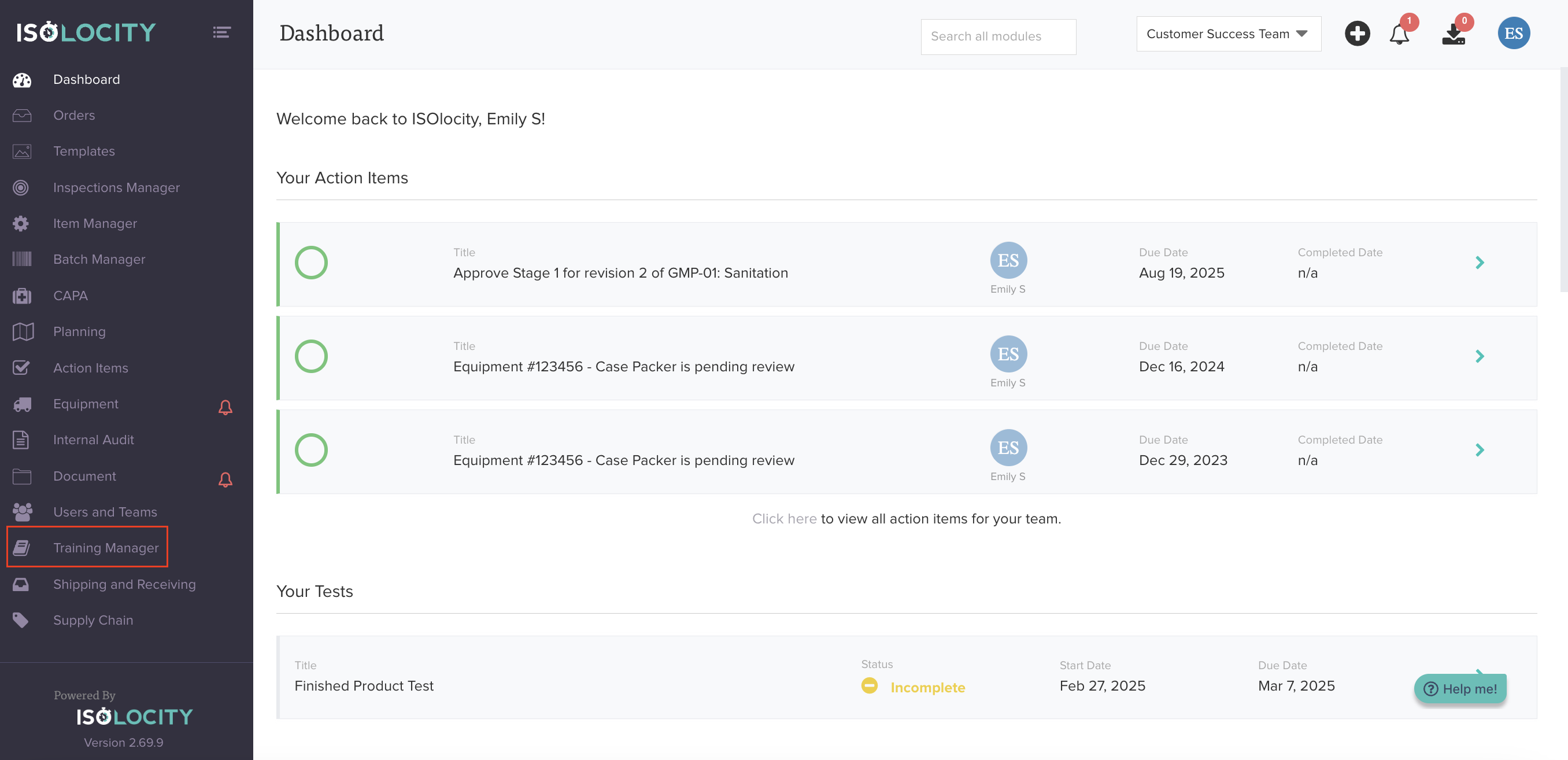Image resolution: width=1568 pixels, height=760 pixels.
Task: Open the notifications bell icon
Action: [x=1399, y=34]
